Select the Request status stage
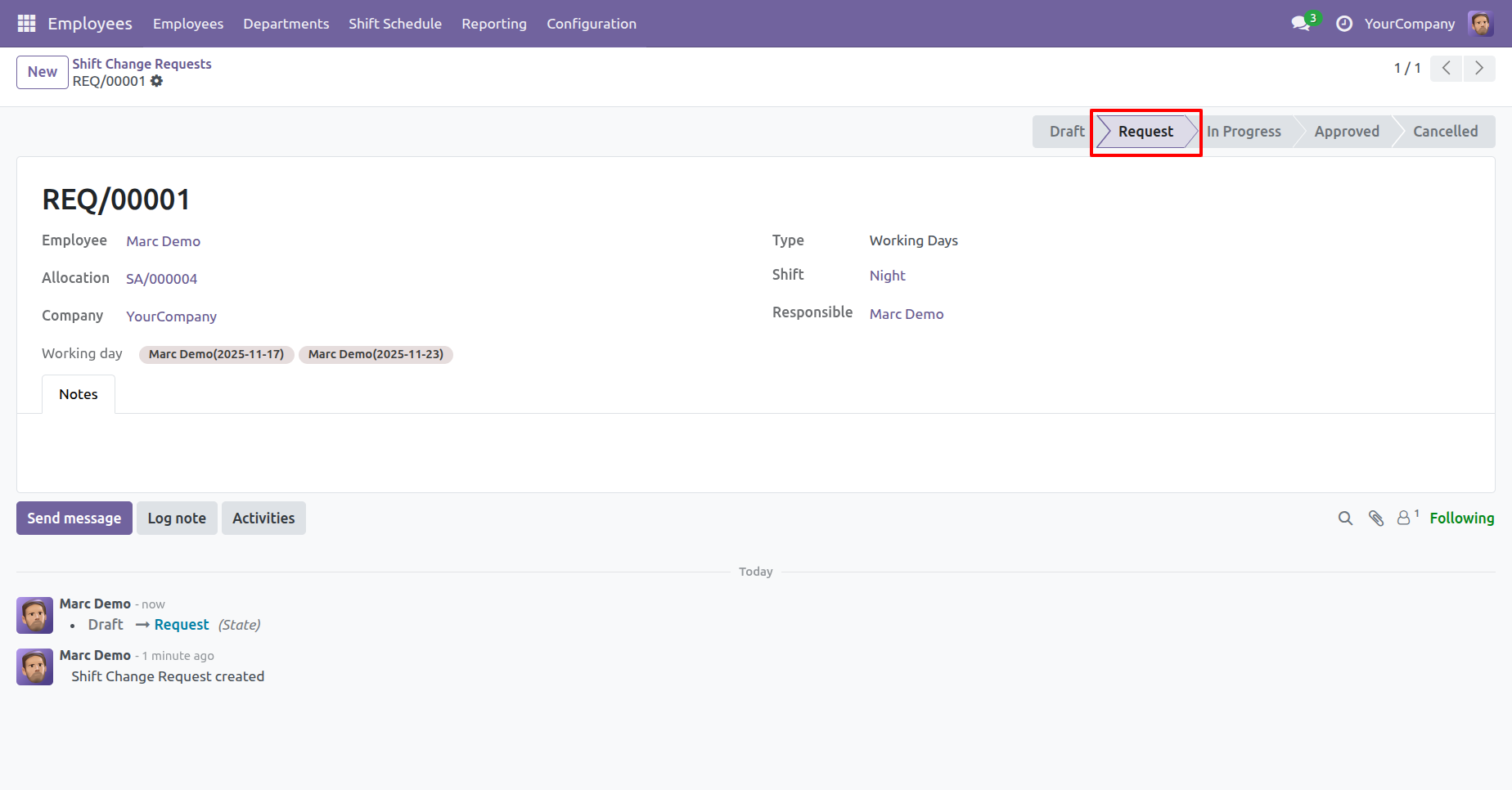1512x790 pixels. 1145,132
